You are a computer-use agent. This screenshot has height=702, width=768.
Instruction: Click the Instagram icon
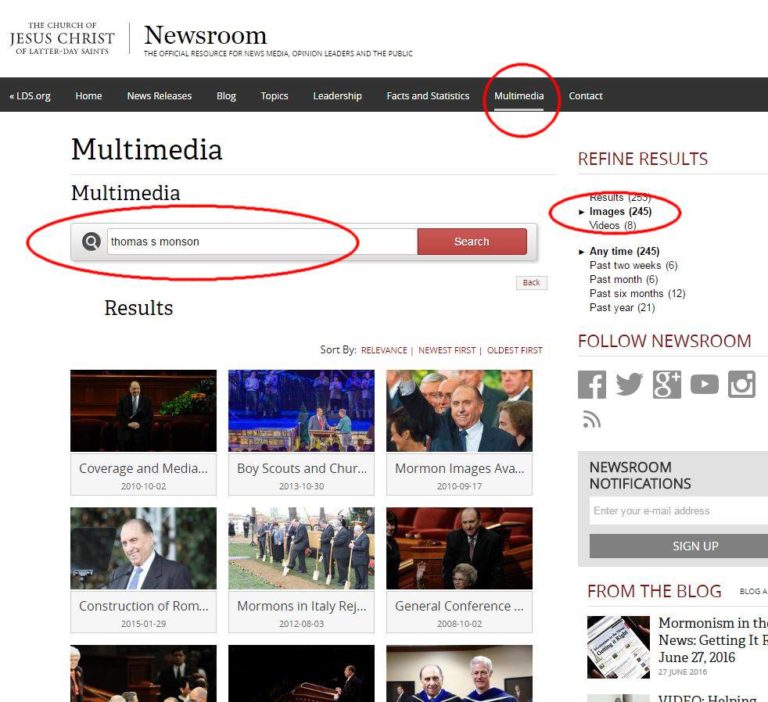point(741,385)
